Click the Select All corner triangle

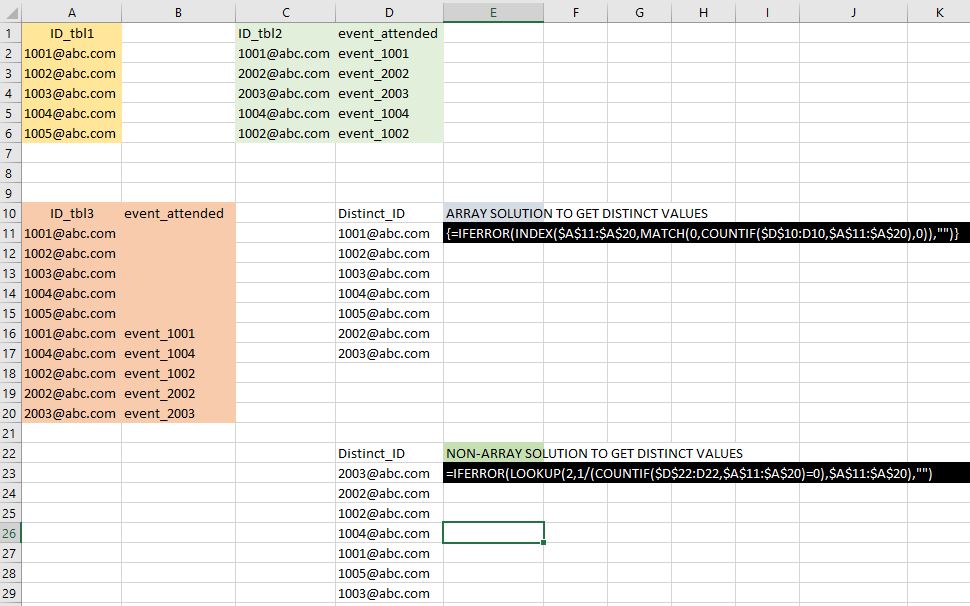pos(11,12)
